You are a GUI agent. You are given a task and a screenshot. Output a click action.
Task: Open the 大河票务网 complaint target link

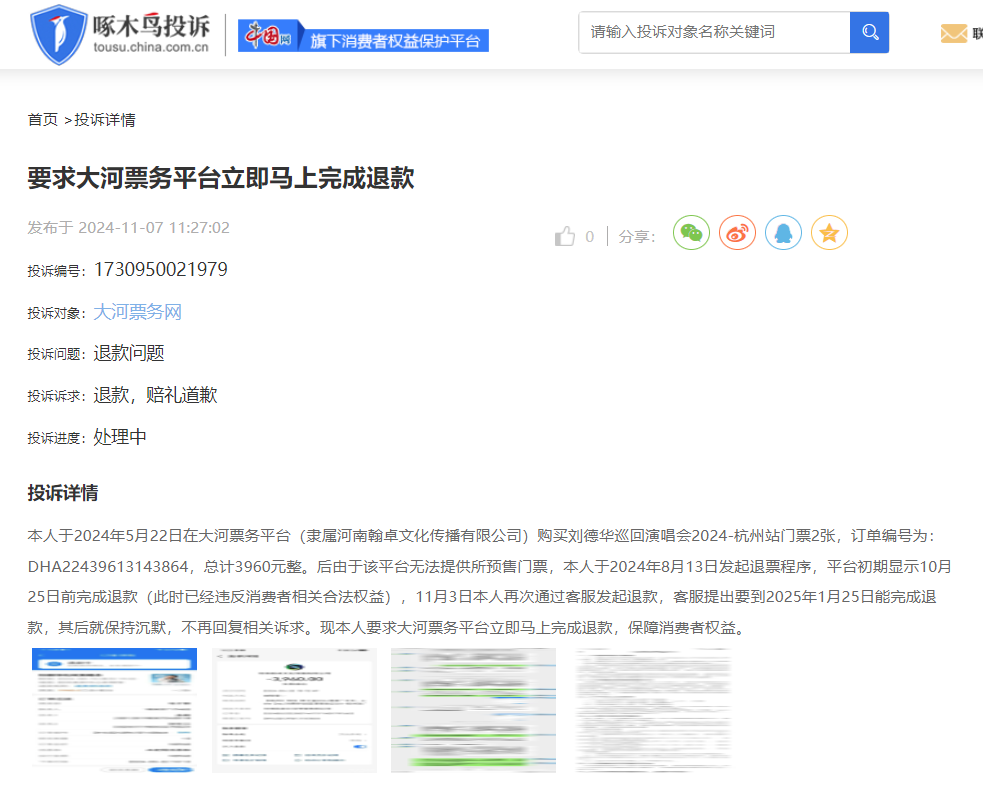(137, 312)
